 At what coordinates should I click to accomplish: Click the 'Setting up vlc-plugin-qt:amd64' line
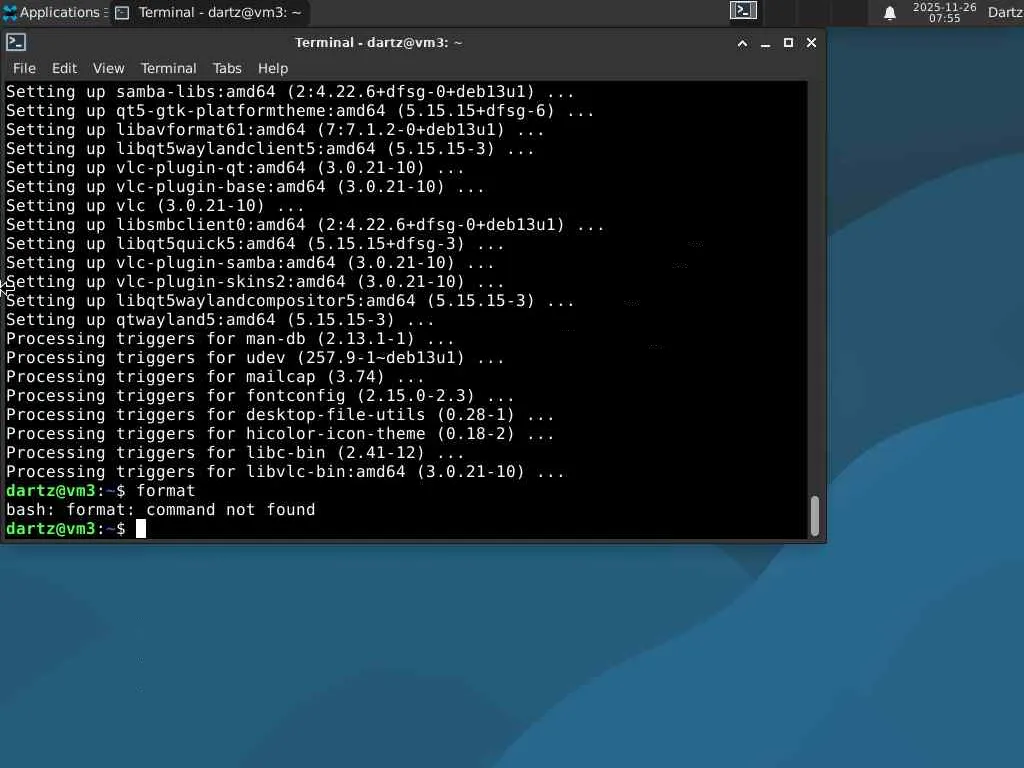(x=235, y=168)
